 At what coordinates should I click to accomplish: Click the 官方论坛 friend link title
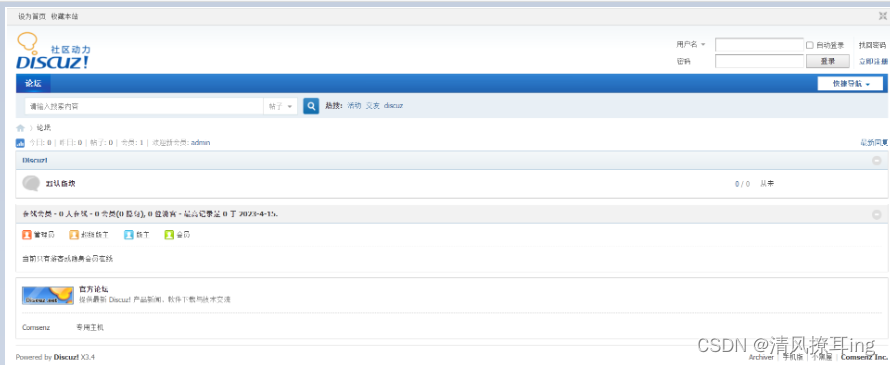(94, 290)
